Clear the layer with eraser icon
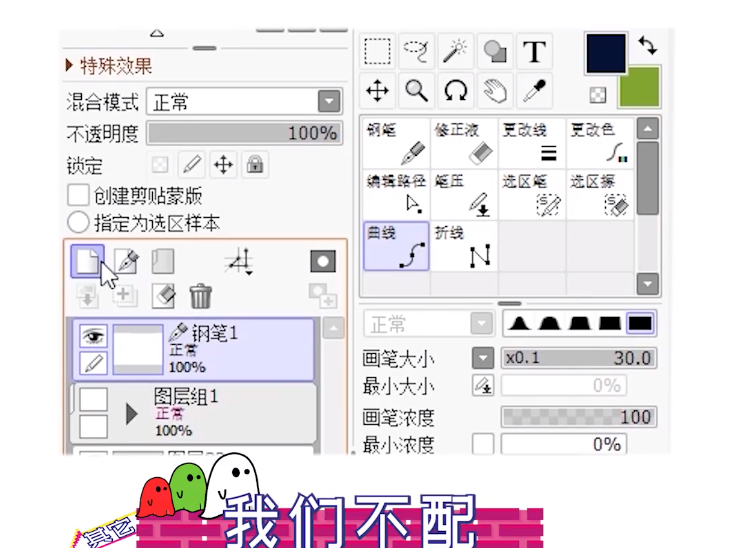This screenshot has height=548, width=740. (163, 296)
